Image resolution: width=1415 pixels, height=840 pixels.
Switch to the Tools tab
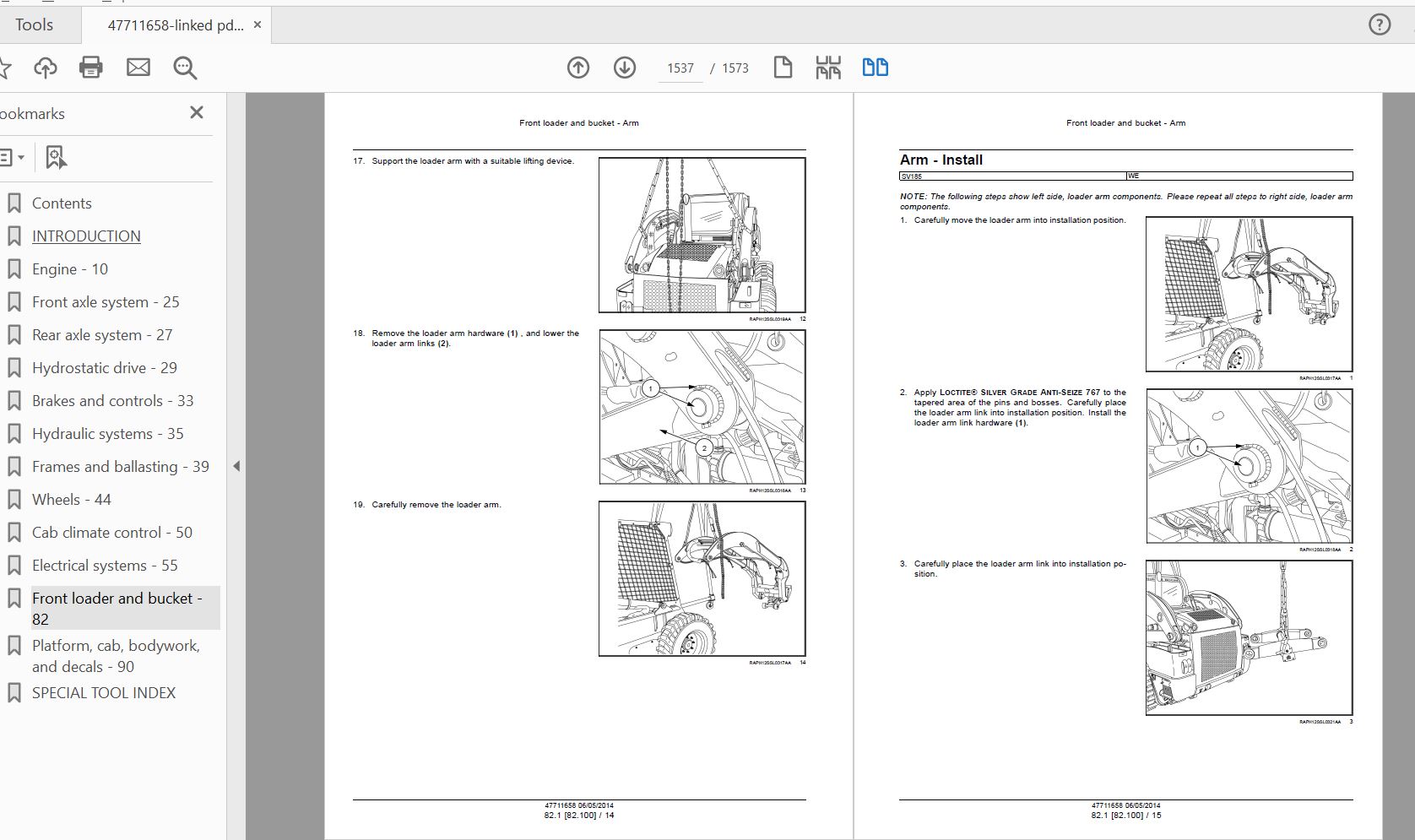pos(34,24)
